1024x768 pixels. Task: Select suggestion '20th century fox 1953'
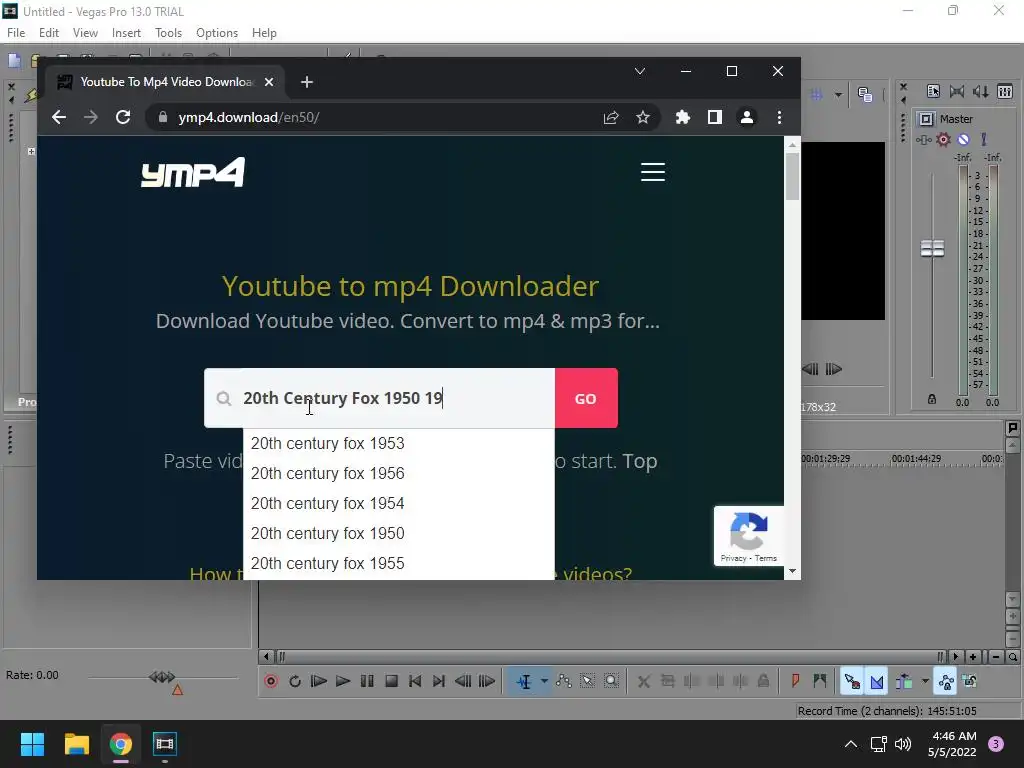coord(398,443)
